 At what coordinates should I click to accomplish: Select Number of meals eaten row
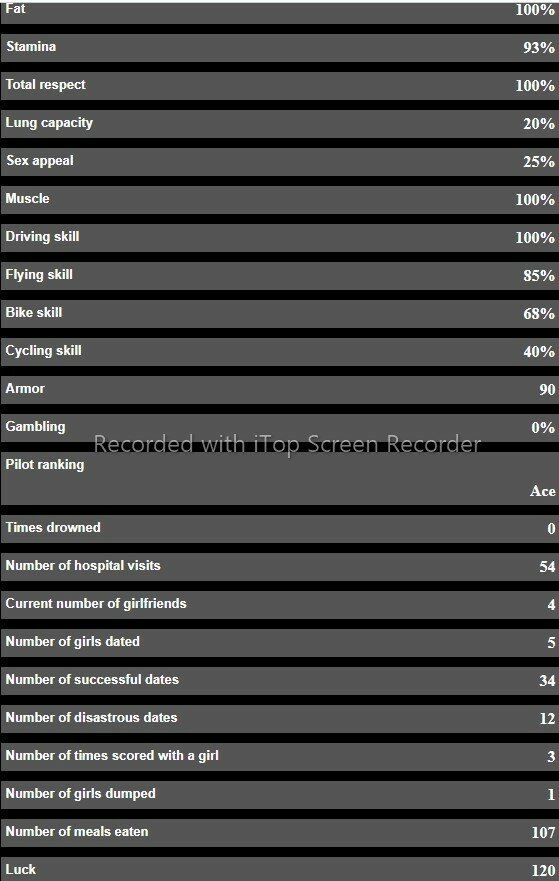(x=279, y=833)
